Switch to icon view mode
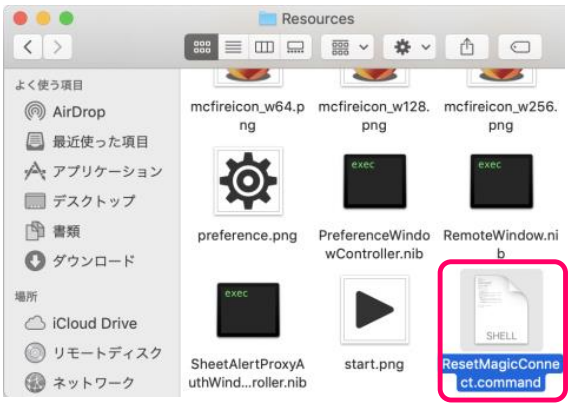This screenshot has height=414, width=577. pos(201,47)
